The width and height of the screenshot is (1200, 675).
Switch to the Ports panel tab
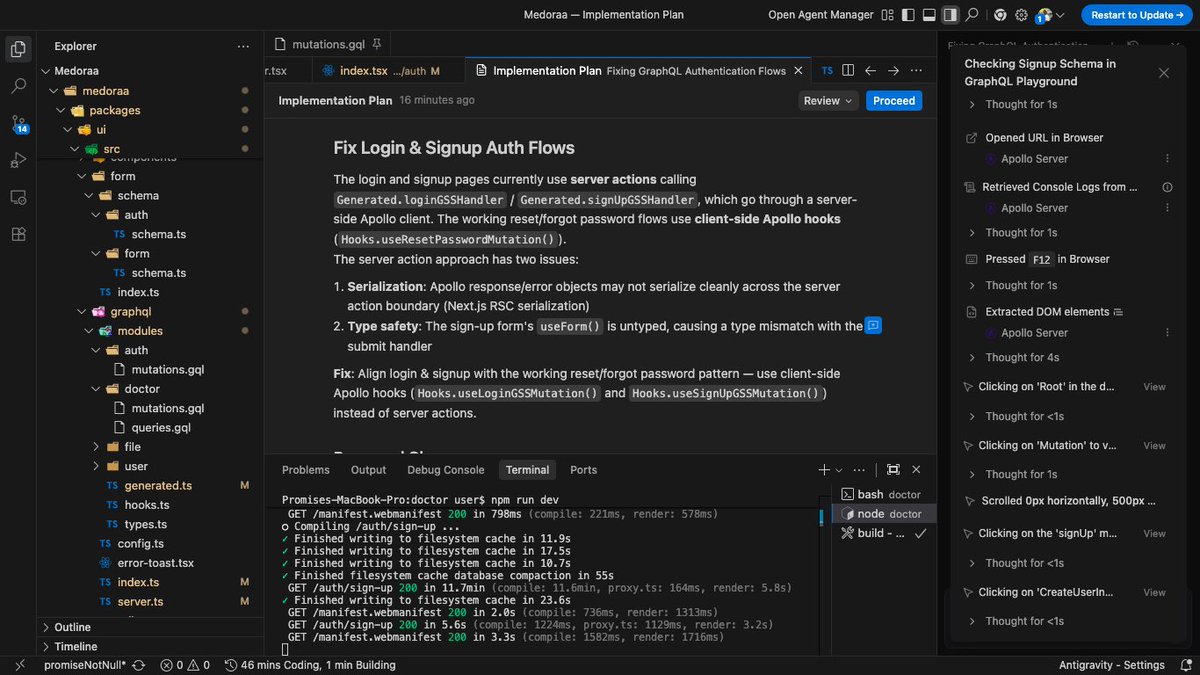point(583,470)
